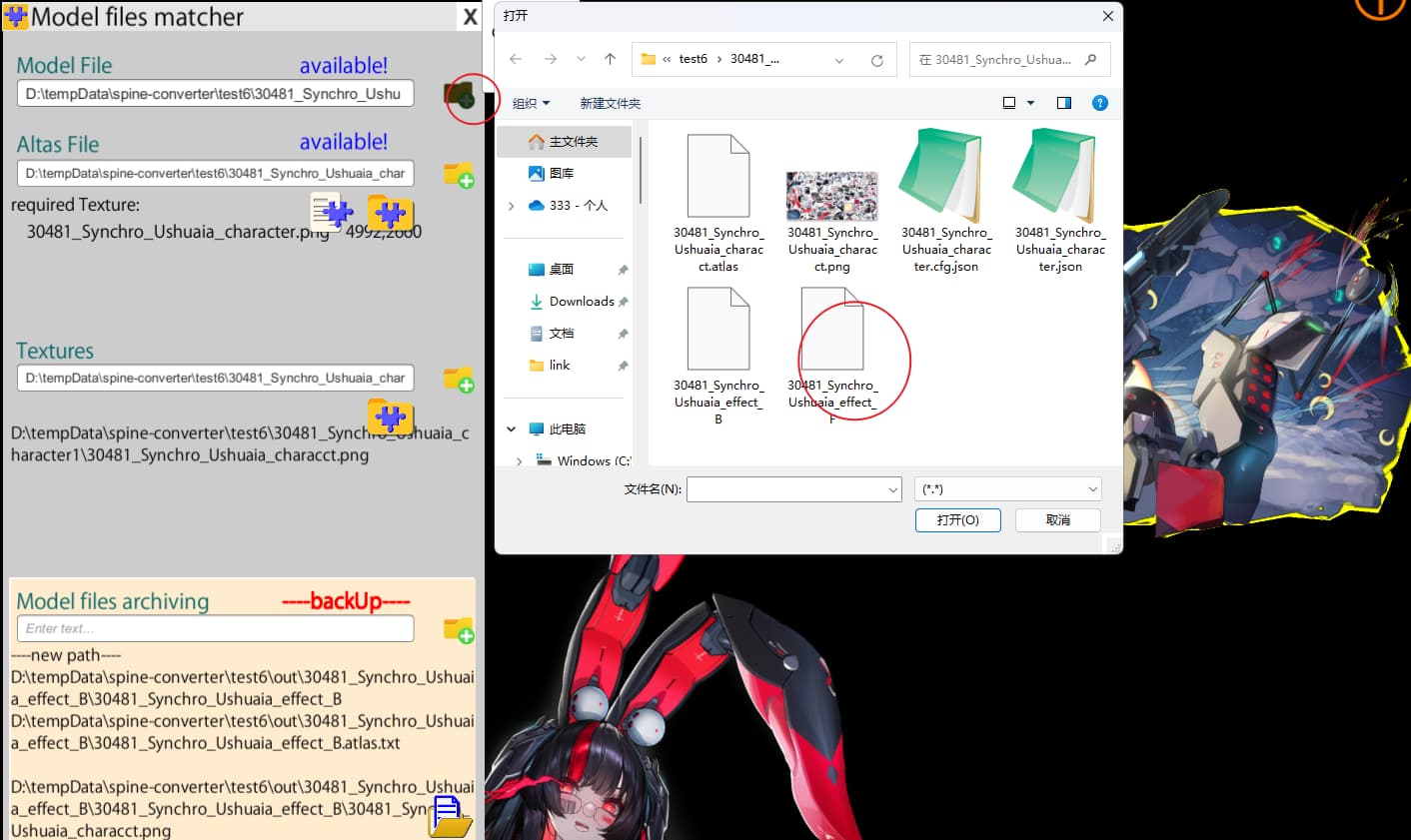Click the Textures add-folder browse icon
Viewport: 1411px width, 840px height.
459,380
